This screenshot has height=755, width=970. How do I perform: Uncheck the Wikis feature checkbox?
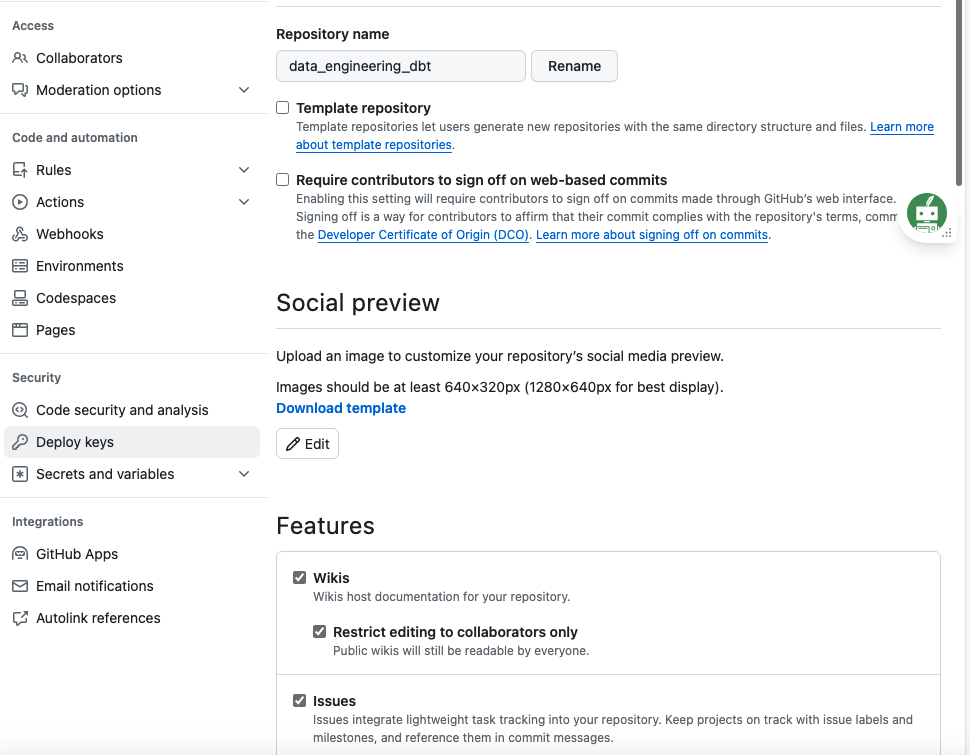coord(299,578)
